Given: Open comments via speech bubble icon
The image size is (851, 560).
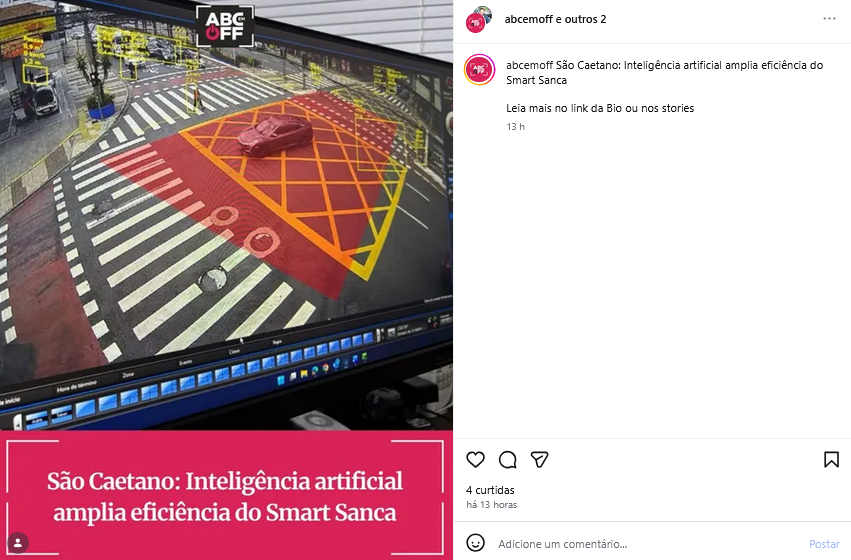Looking at the screenshot, I should coord(507,460).
